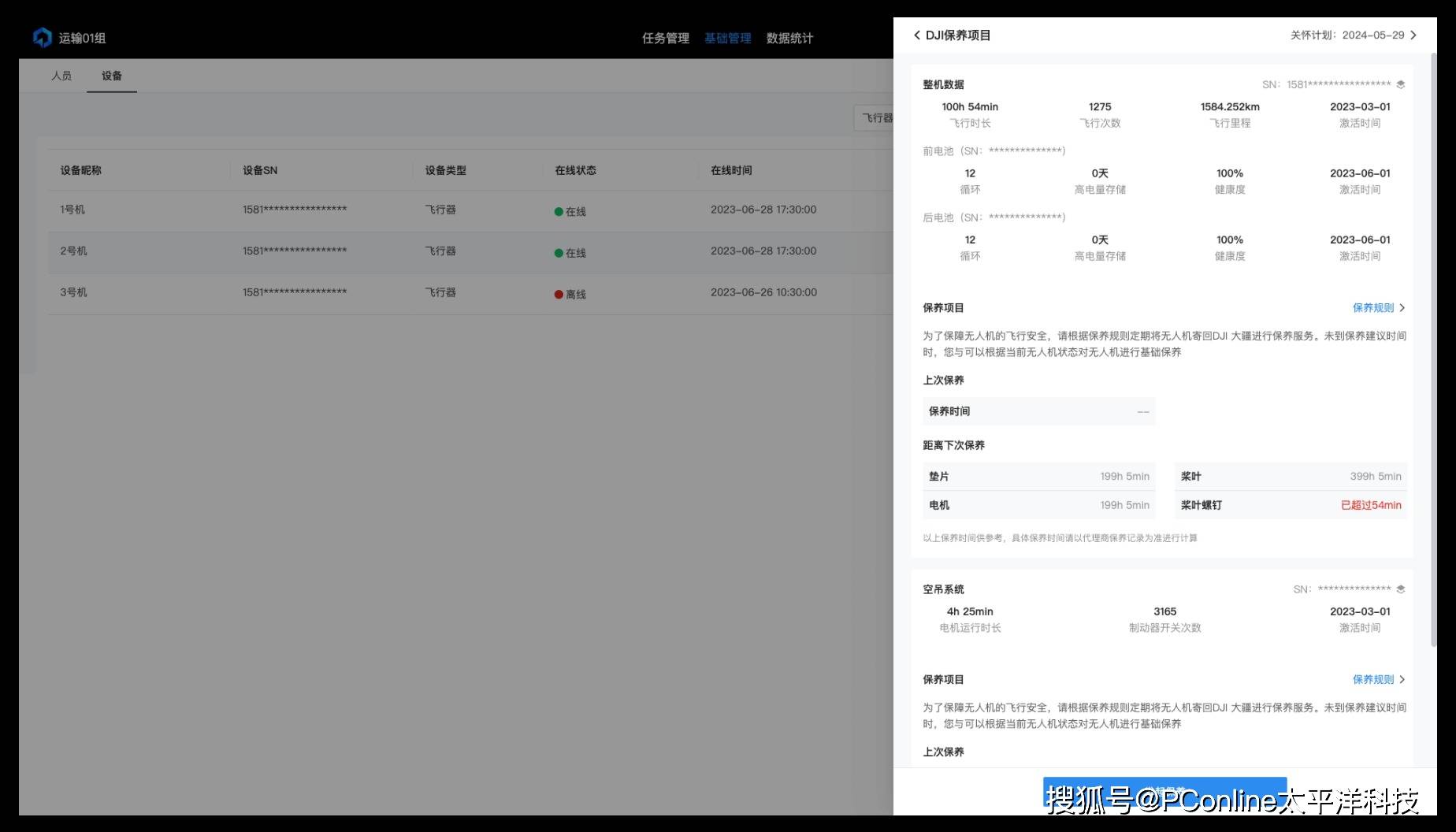
Task: Click the 在线状态 column header
Action: tap(575, 170)
